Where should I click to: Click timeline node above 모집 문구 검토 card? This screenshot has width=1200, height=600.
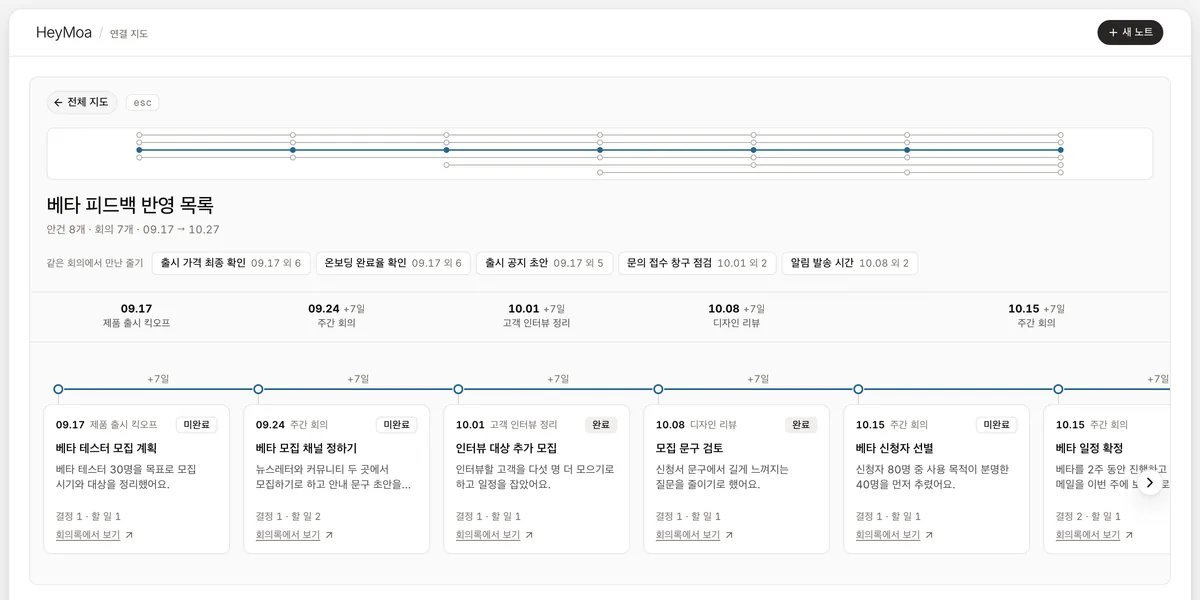point(658,389)
